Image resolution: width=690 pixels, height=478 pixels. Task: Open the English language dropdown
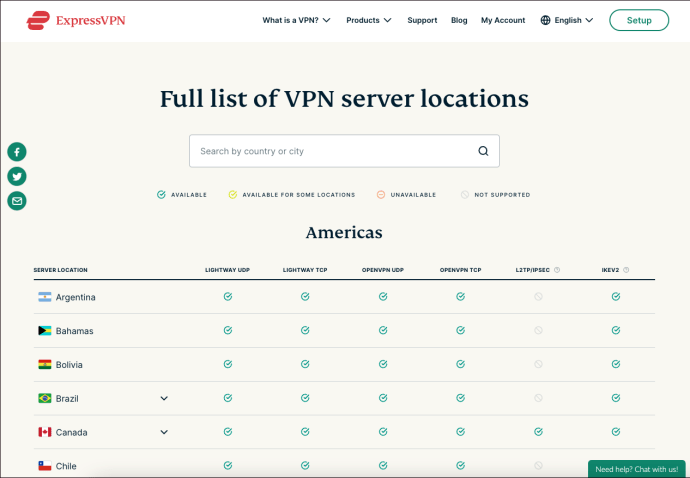pyautogui.click(x=567, y=20)
